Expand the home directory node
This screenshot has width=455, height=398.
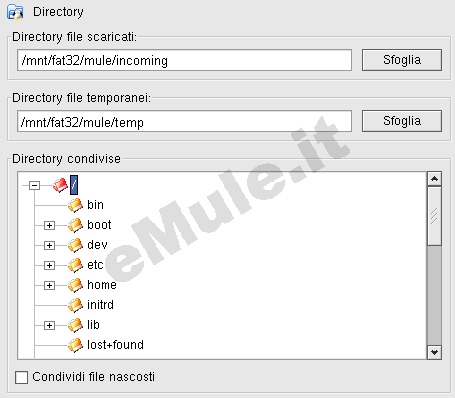49,285
